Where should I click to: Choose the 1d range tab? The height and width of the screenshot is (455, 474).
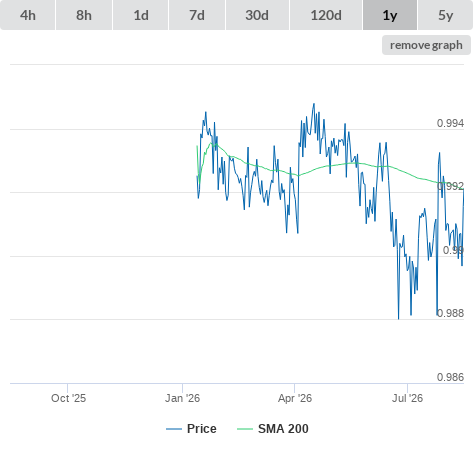(x=141, y=15)
